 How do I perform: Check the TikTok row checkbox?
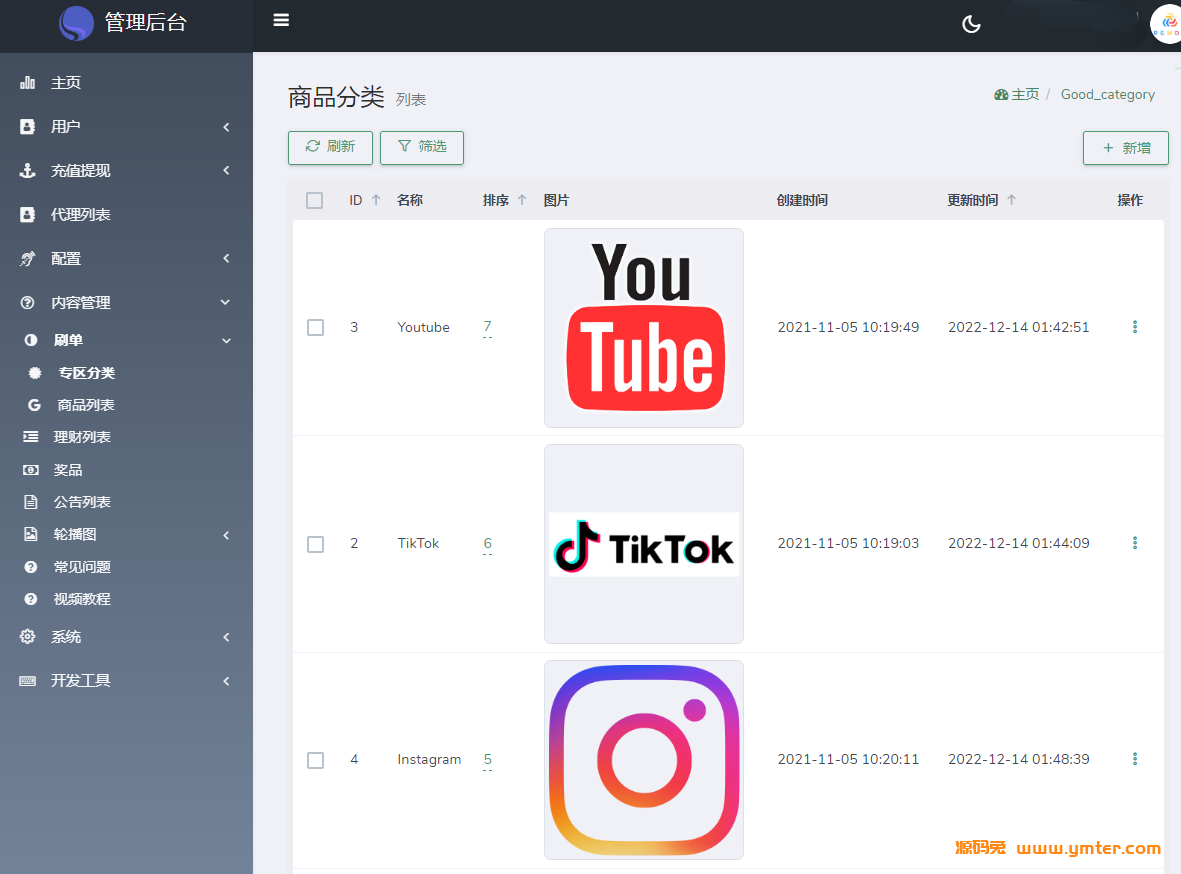coord(316,544)
